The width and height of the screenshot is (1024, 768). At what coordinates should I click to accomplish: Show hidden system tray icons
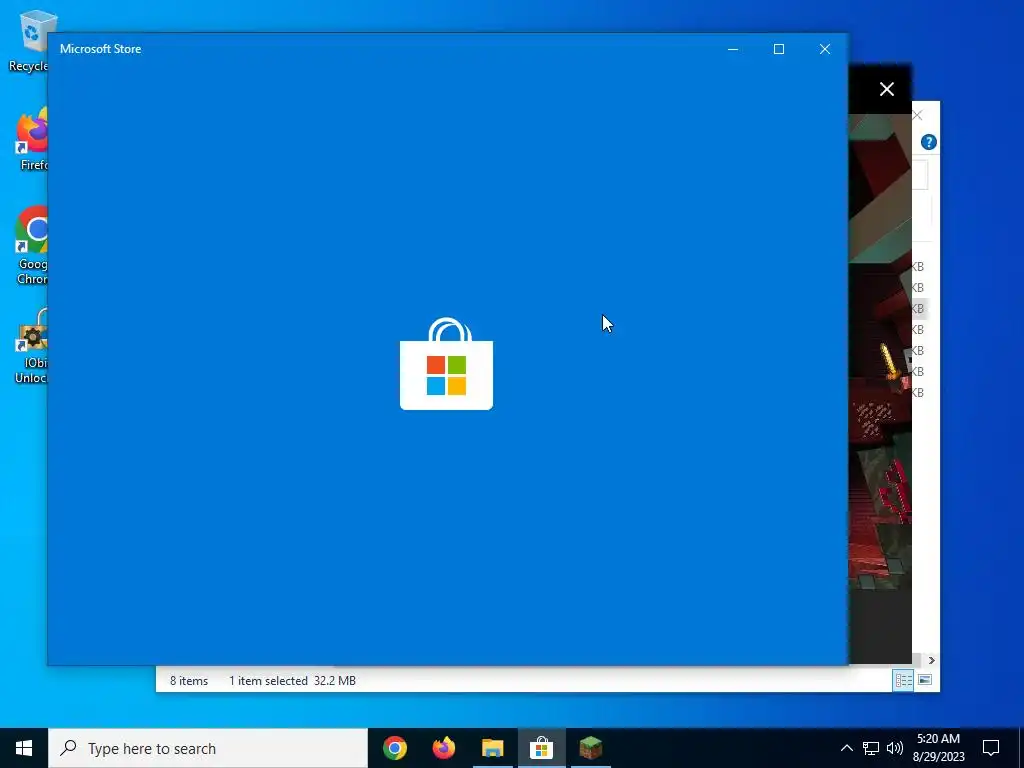pos(846,748)
